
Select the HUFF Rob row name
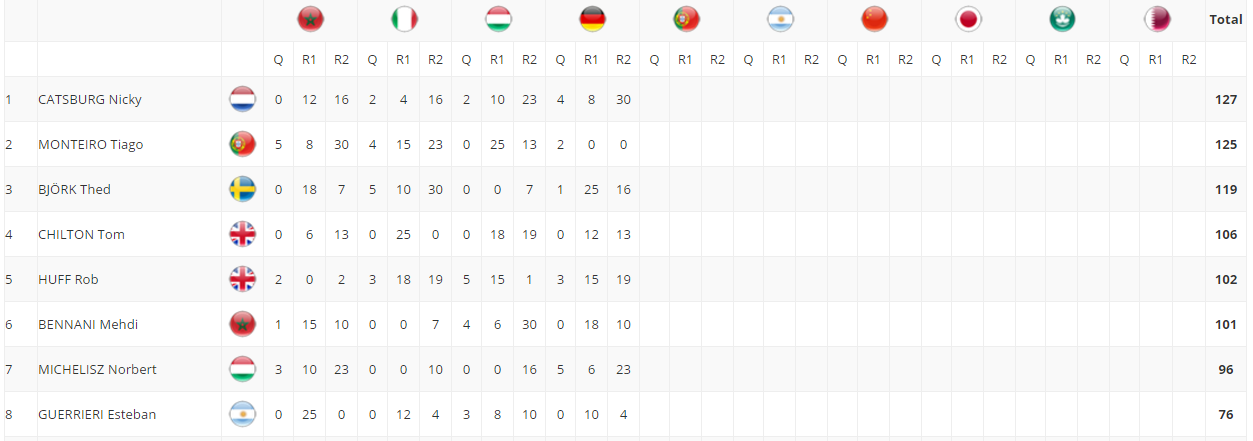68,279
